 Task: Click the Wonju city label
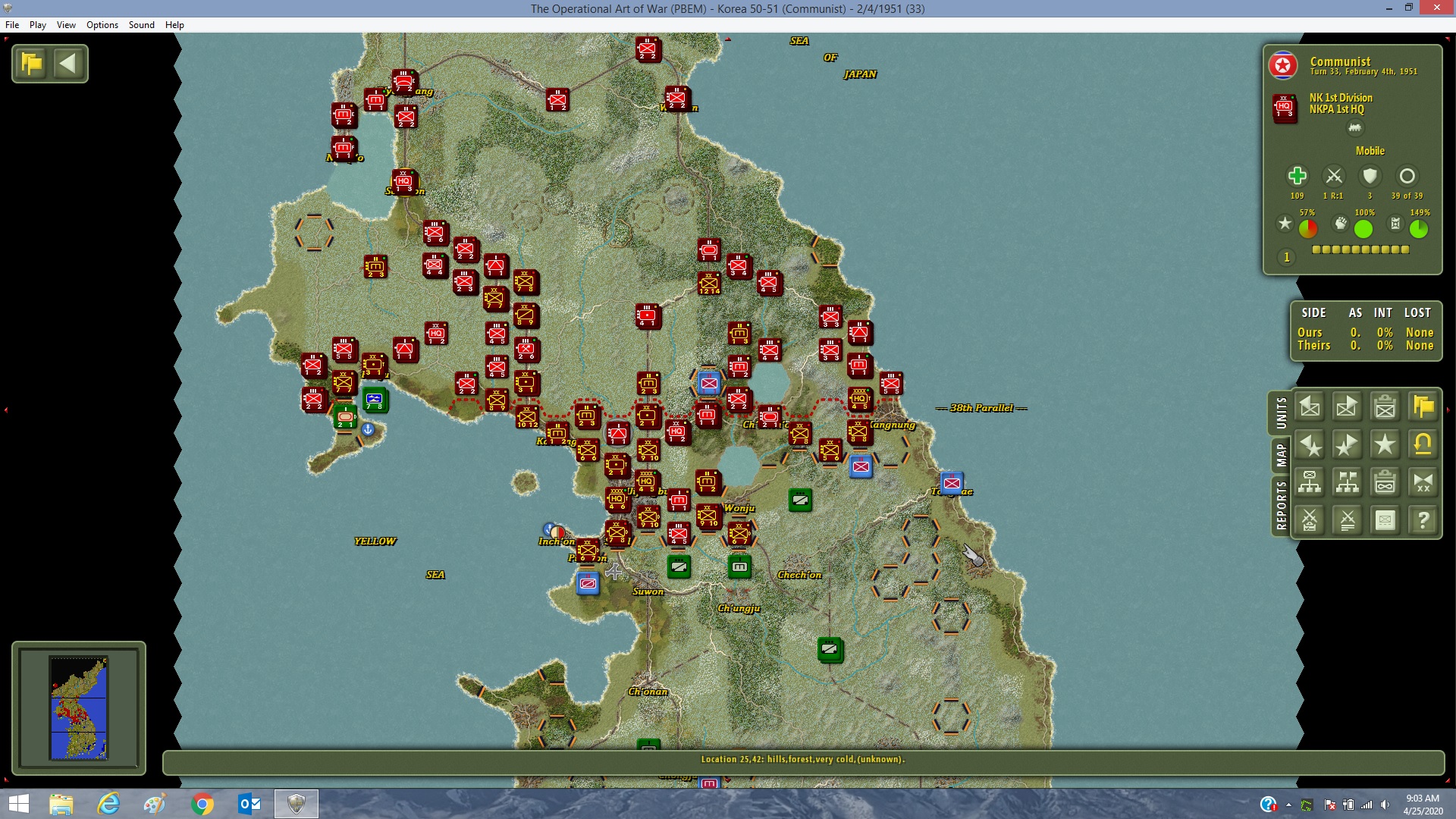point(739,508)
